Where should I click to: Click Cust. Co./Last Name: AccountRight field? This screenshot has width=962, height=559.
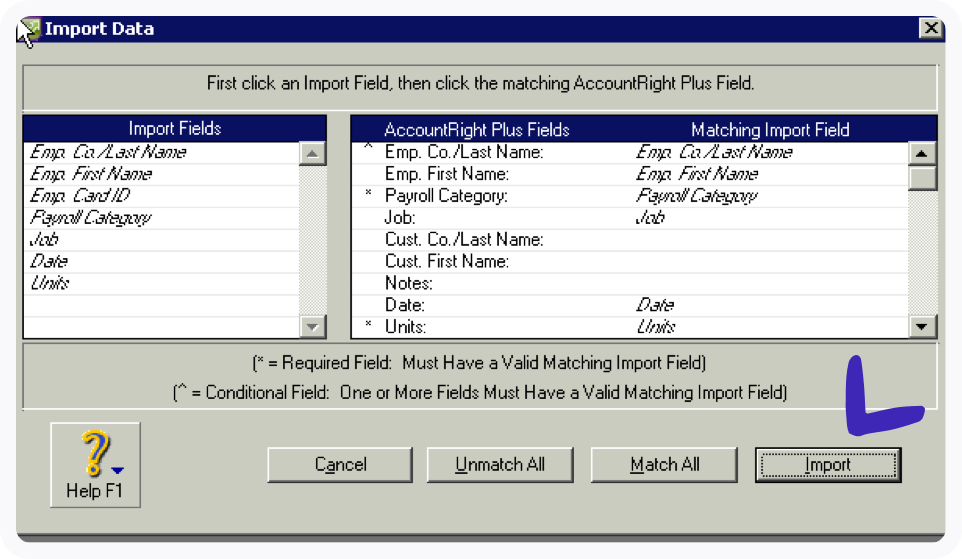pyautogui.click(x=464, y=239)
